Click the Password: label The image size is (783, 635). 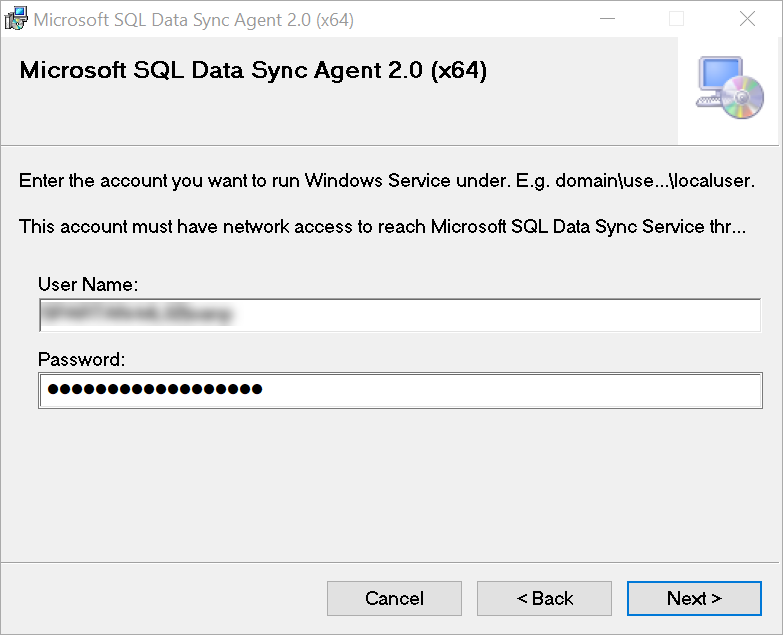[81, 359]
